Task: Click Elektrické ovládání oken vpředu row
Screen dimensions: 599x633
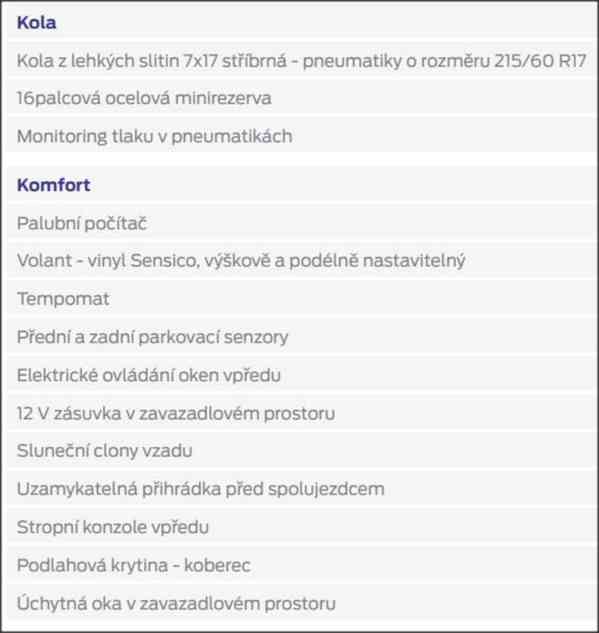Action: (x=301, y=375)
